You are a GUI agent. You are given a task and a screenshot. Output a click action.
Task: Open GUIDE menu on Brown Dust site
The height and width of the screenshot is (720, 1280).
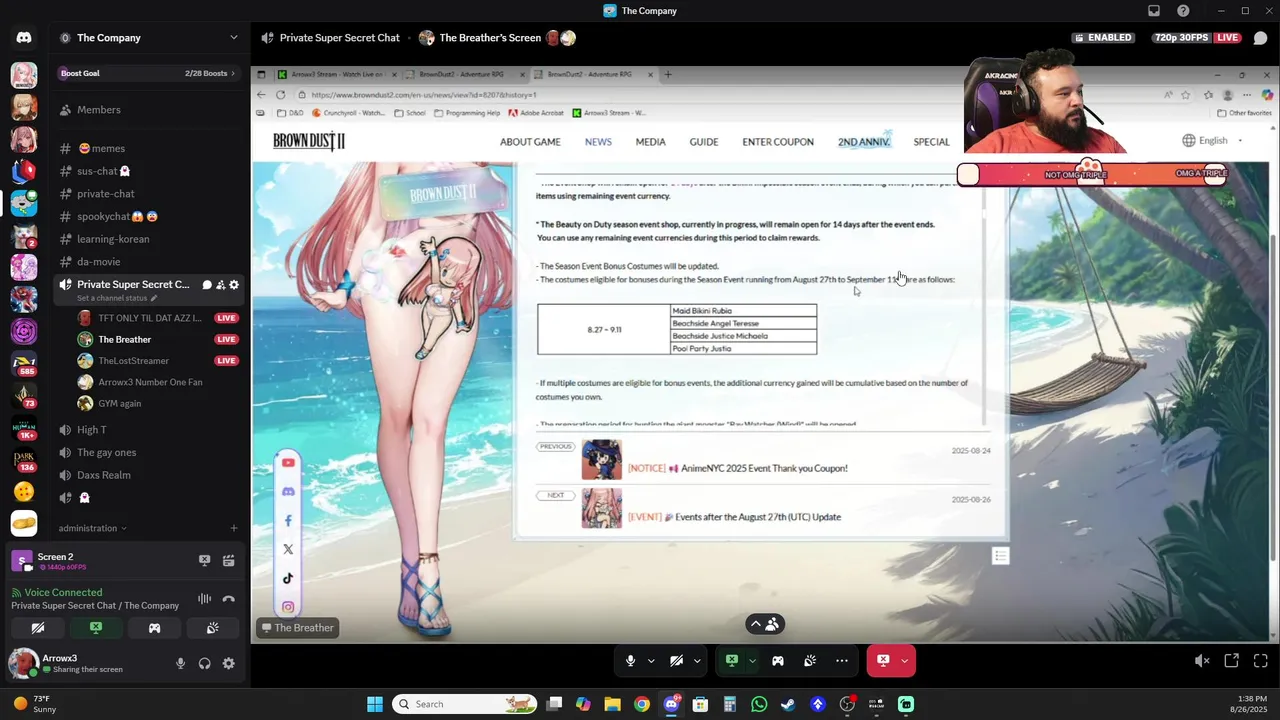704,142
